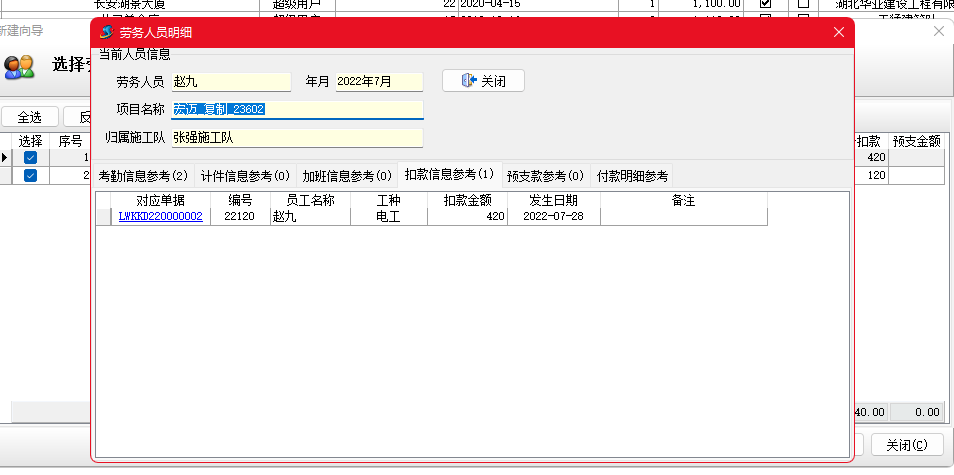Select the 加班信息参考 tab
This screenshot has width=954, height=475.
347,176
